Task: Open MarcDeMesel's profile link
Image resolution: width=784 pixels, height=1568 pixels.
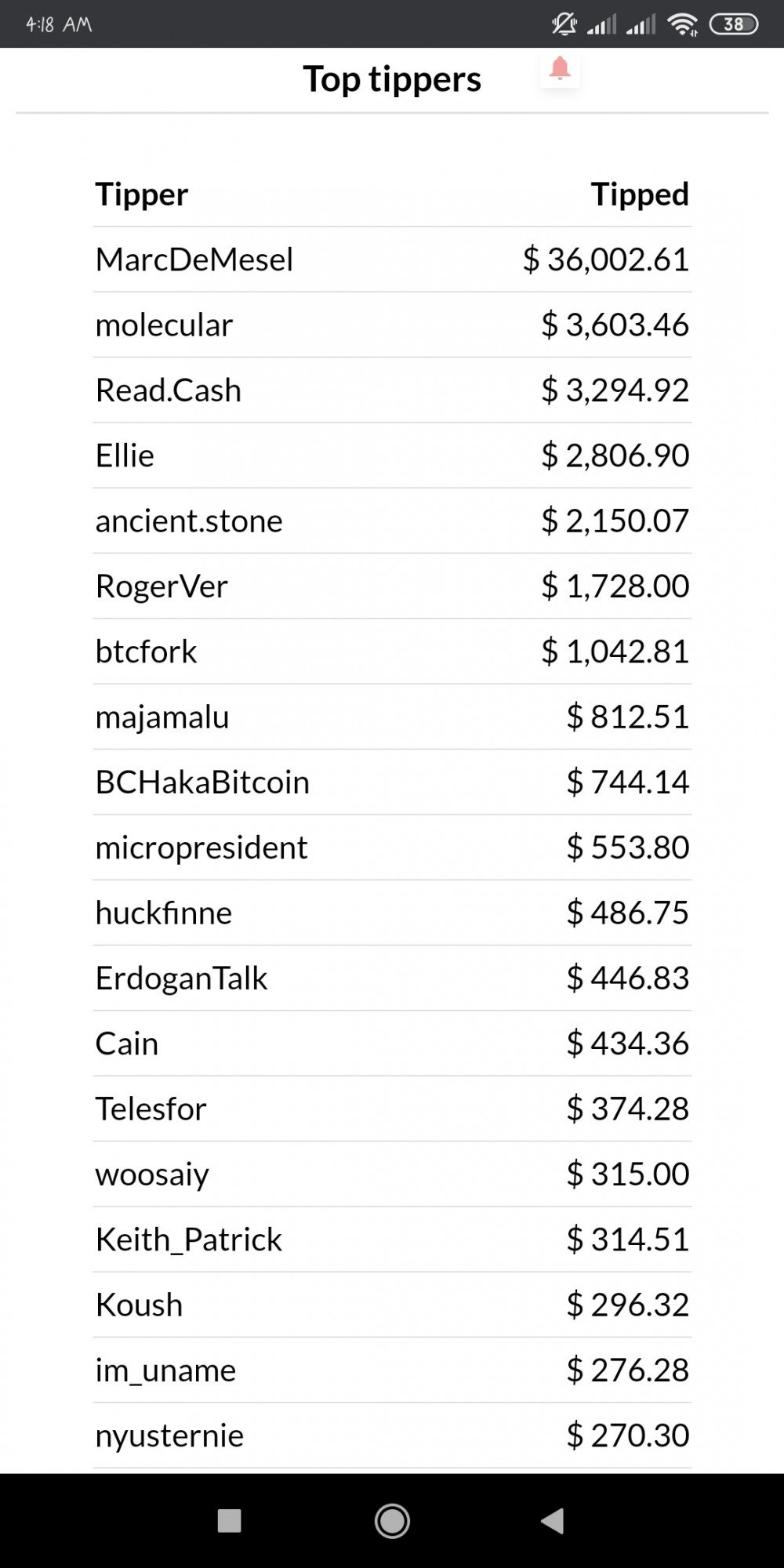Action: point(194,260)
